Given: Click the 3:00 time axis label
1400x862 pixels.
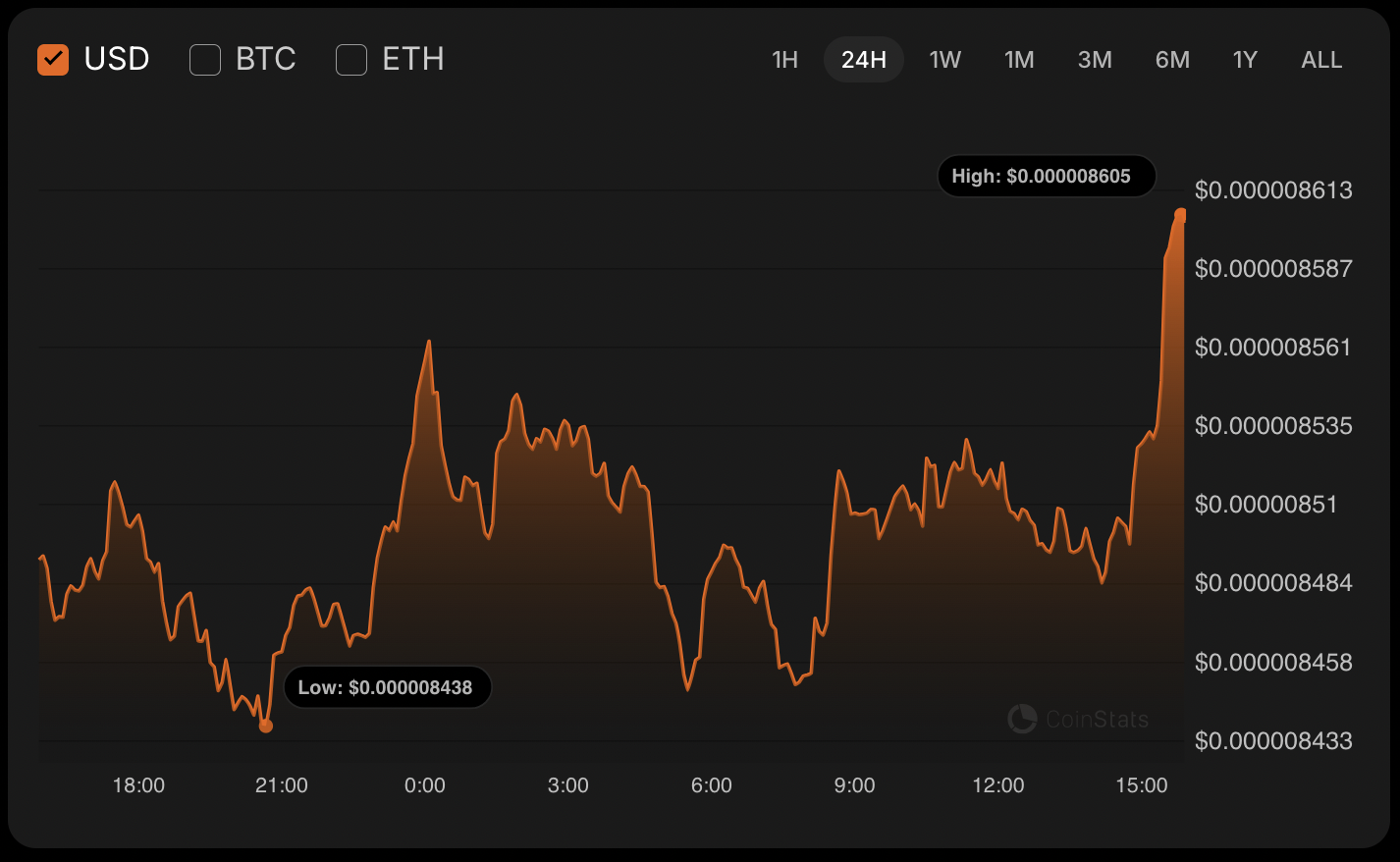Looking at the screenshot, I should click(x=568, y=785).
